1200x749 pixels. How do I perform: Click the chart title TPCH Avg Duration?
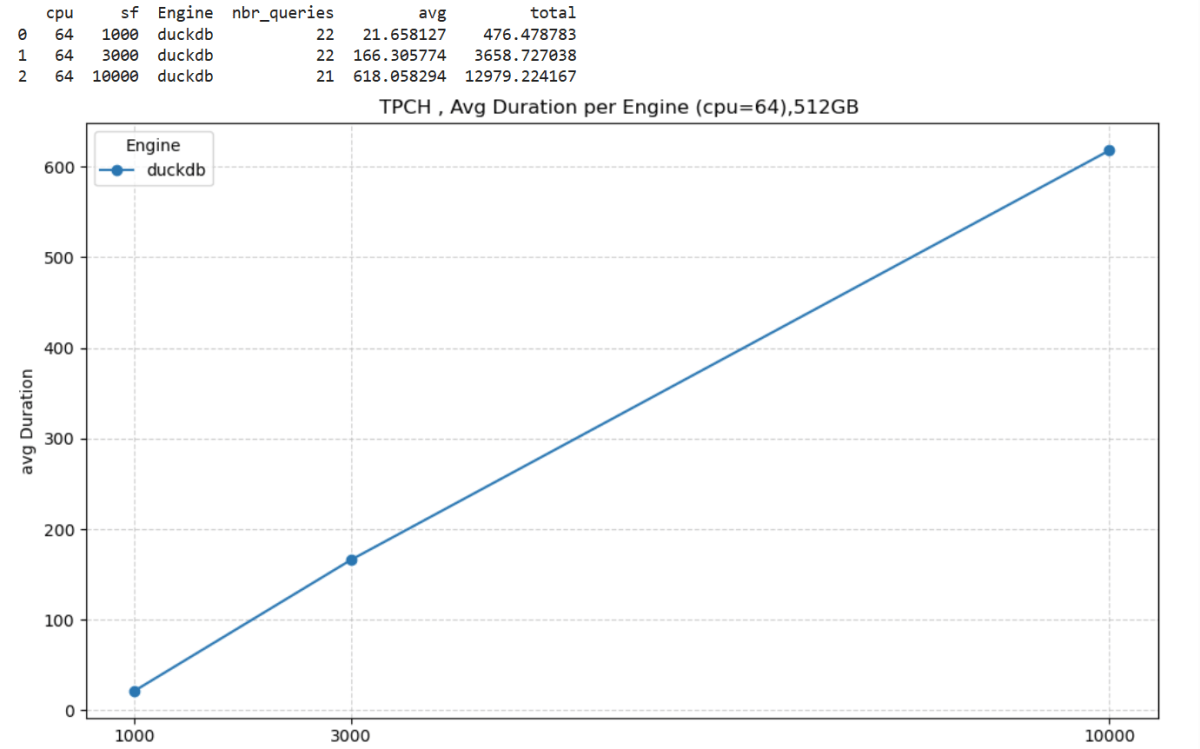(619, 109)
